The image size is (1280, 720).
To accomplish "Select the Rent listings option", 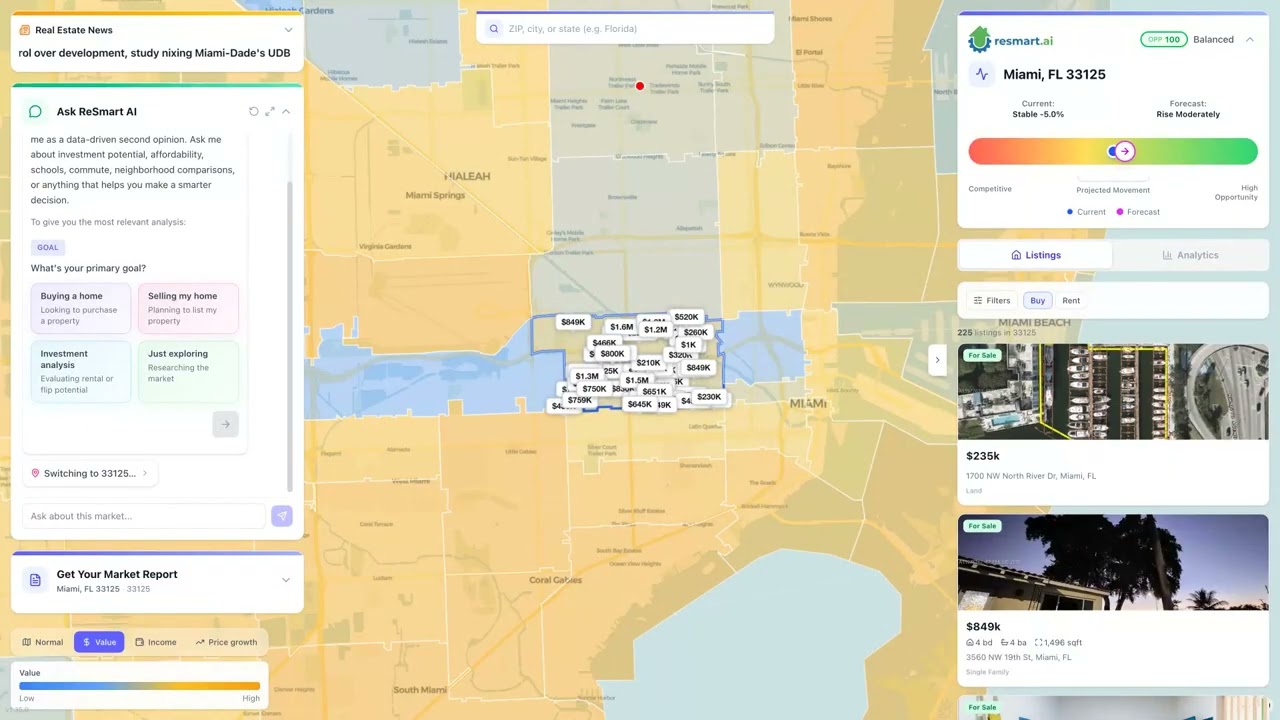I will tap(1071, 300).
